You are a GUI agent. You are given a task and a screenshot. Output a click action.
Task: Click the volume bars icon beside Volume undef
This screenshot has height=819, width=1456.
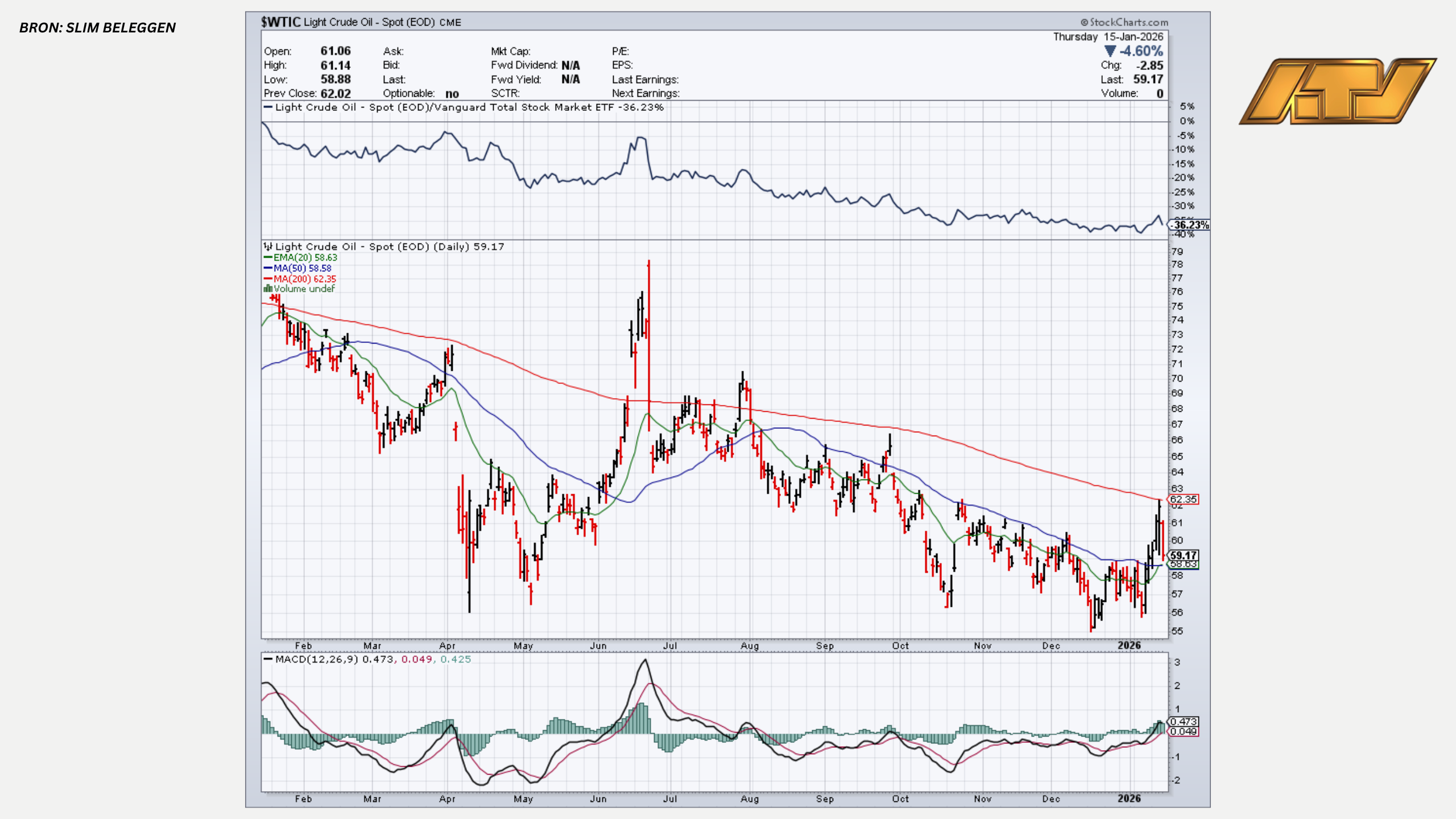tap(267, 289)
